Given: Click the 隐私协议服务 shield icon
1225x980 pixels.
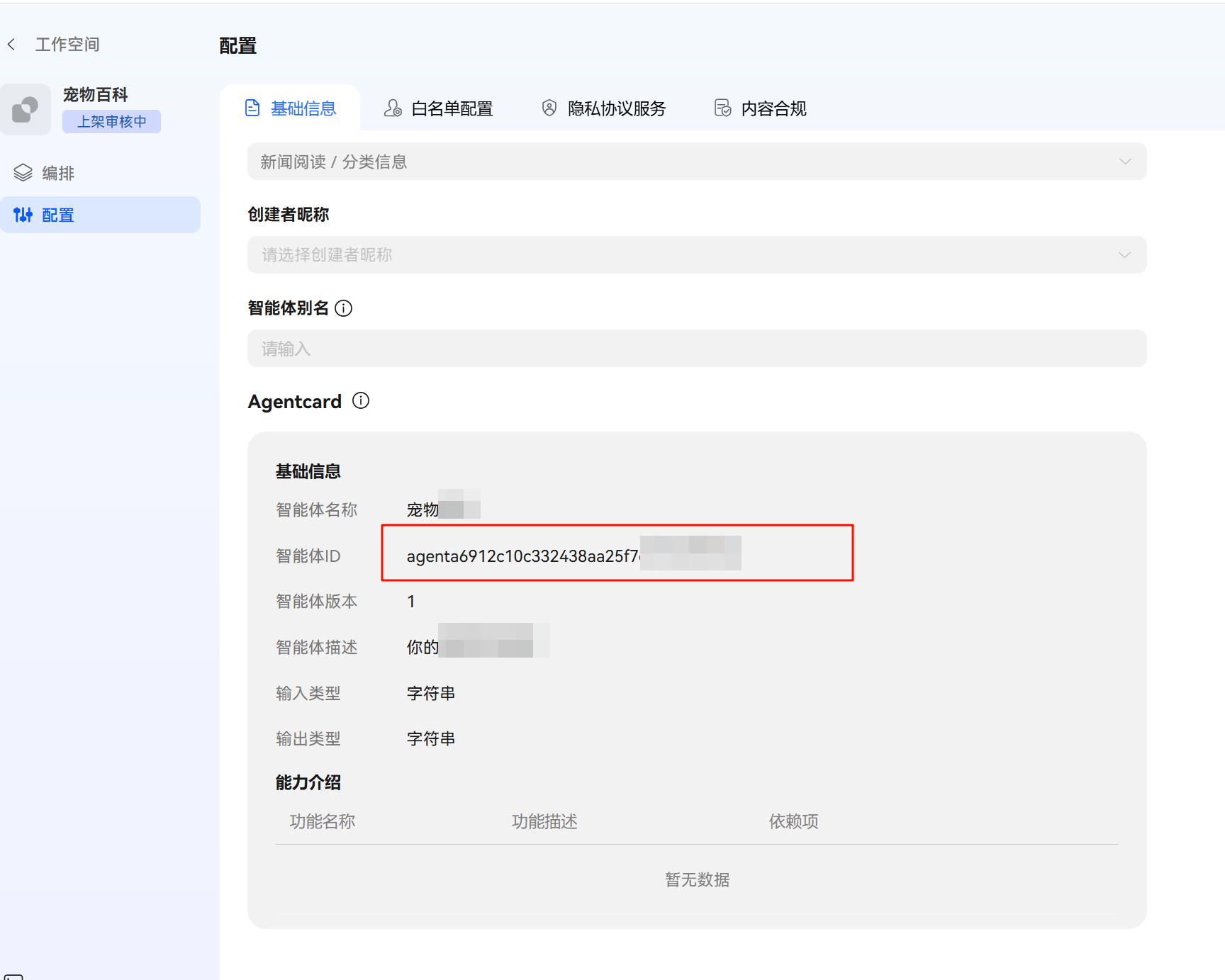Looking at the screenshot, I should [x=549, y=108].
